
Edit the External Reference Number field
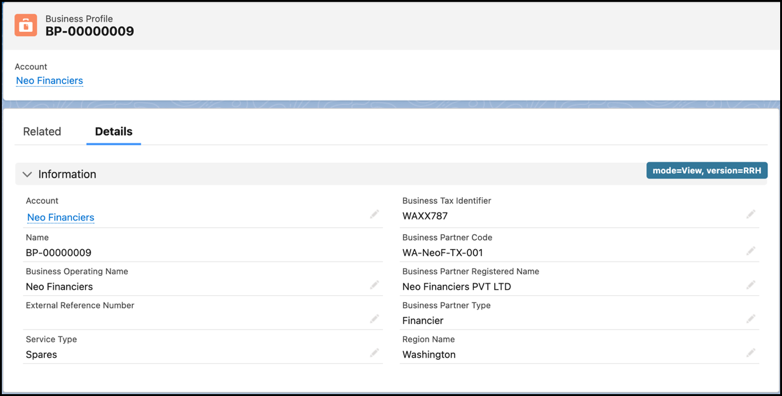(374, 319)
